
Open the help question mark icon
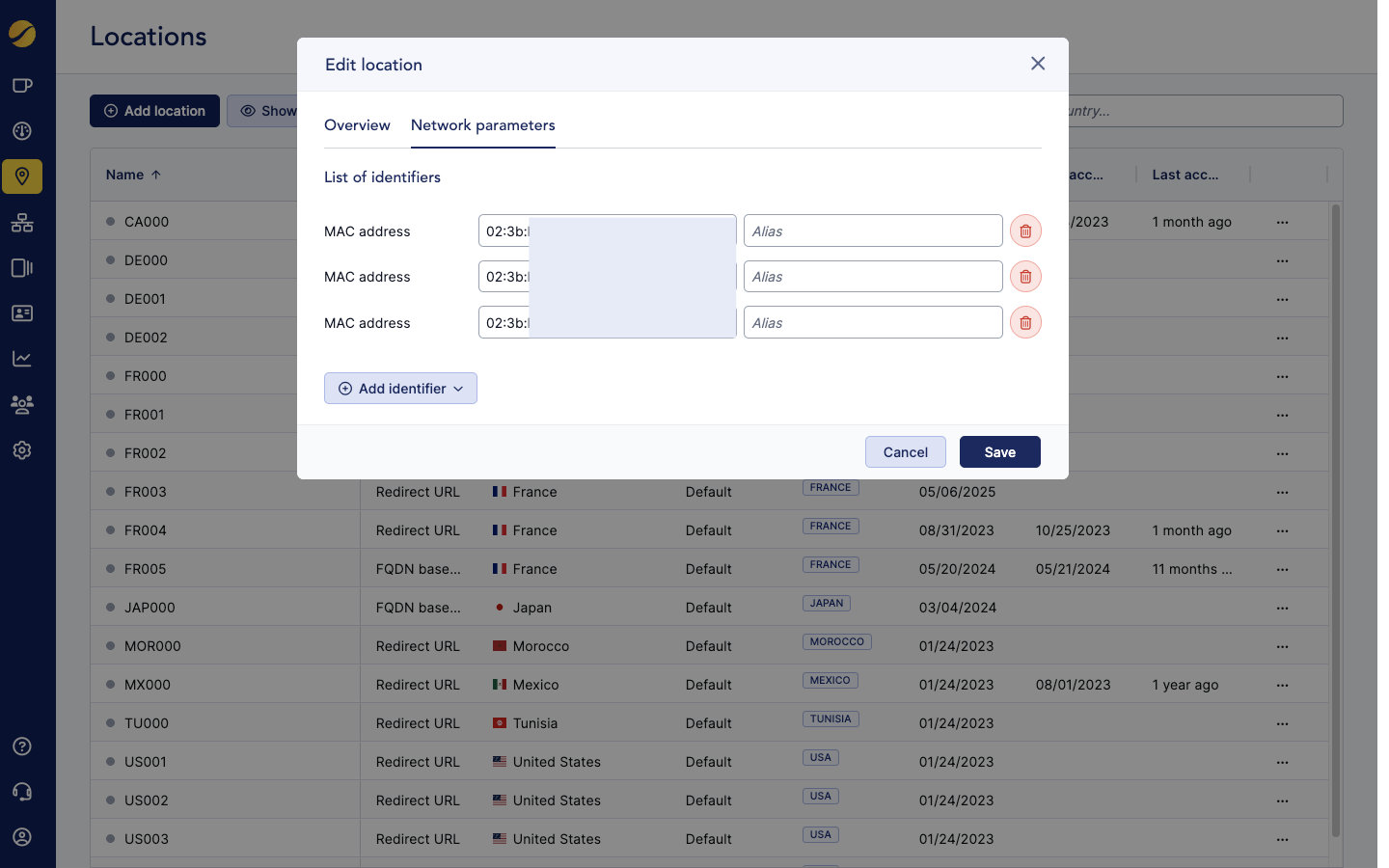[x=22, y=746]
